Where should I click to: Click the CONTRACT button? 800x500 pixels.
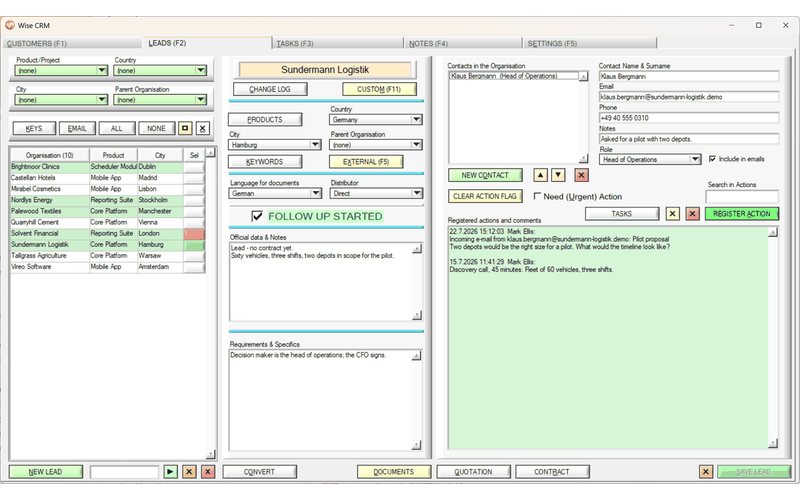[x=552, y=471]
